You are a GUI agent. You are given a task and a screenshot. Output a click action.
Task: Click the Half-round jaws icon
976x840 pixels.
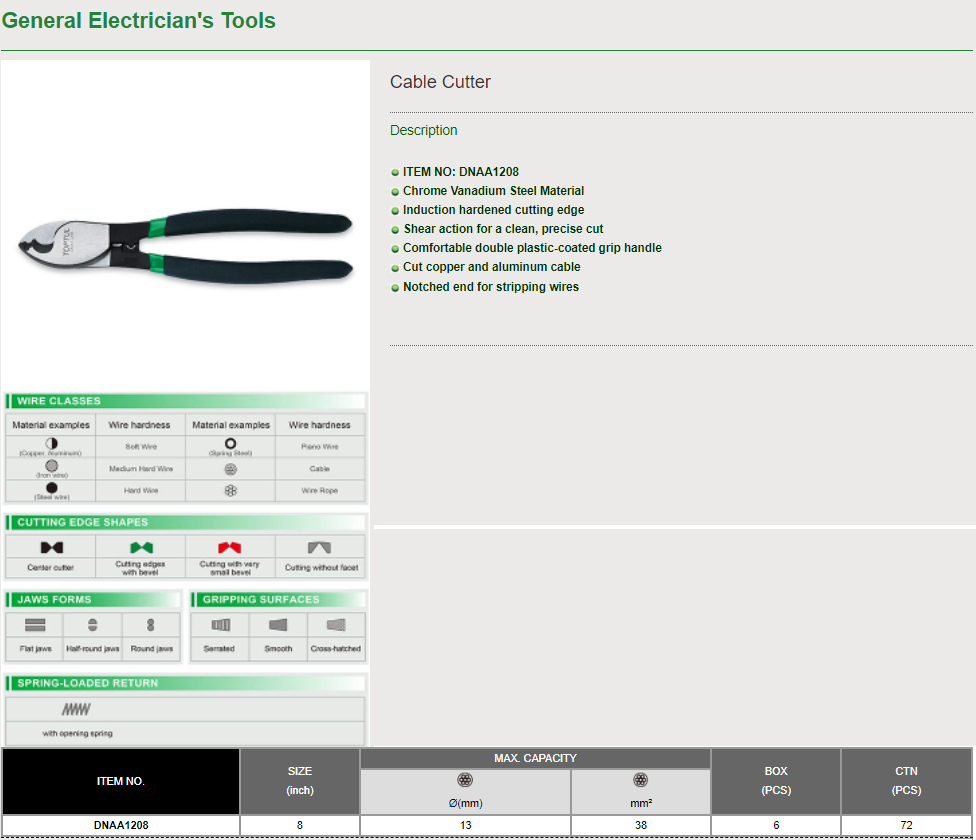coord(92,625)
